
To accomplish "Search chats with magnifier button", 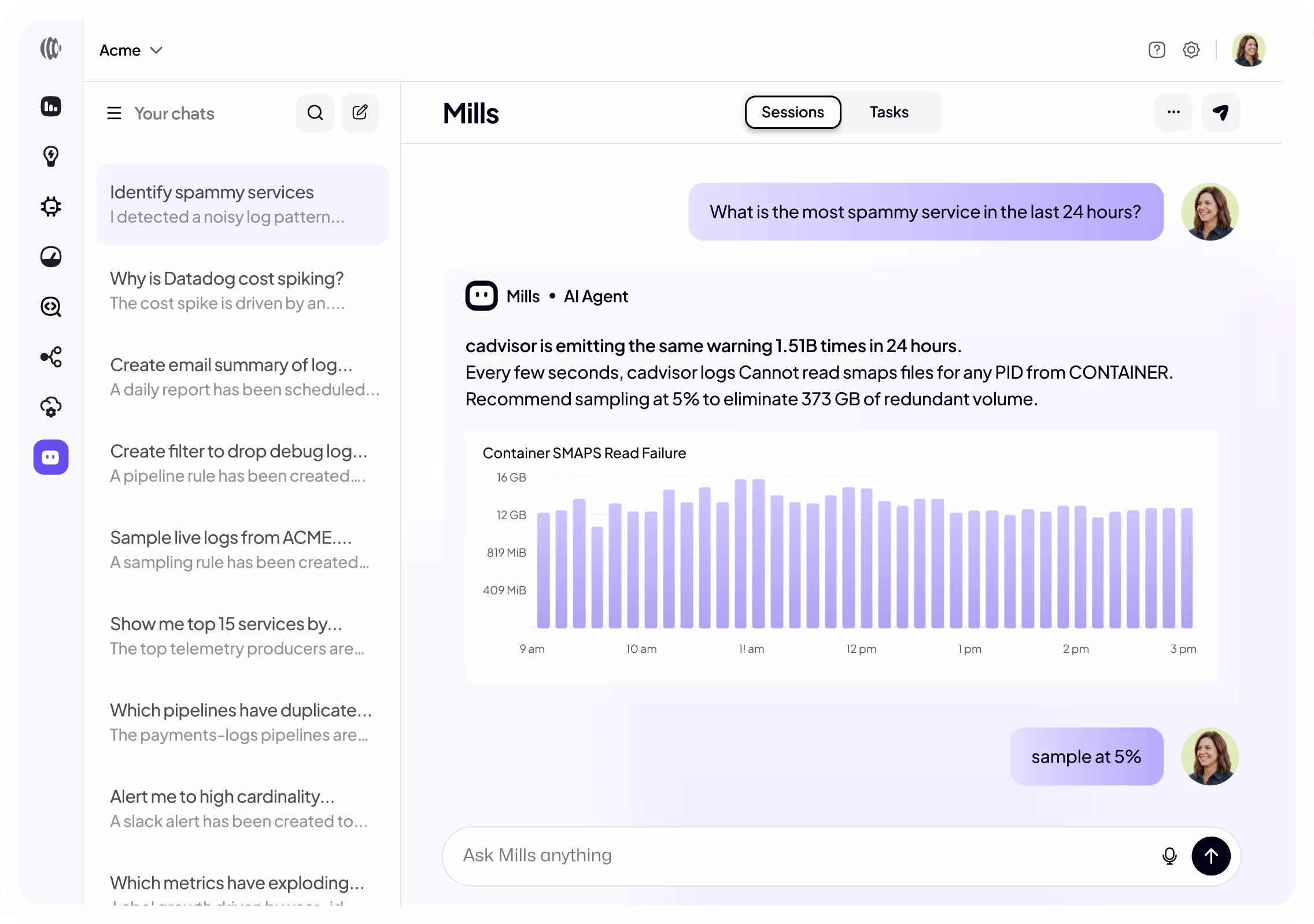I will point(315,113).
